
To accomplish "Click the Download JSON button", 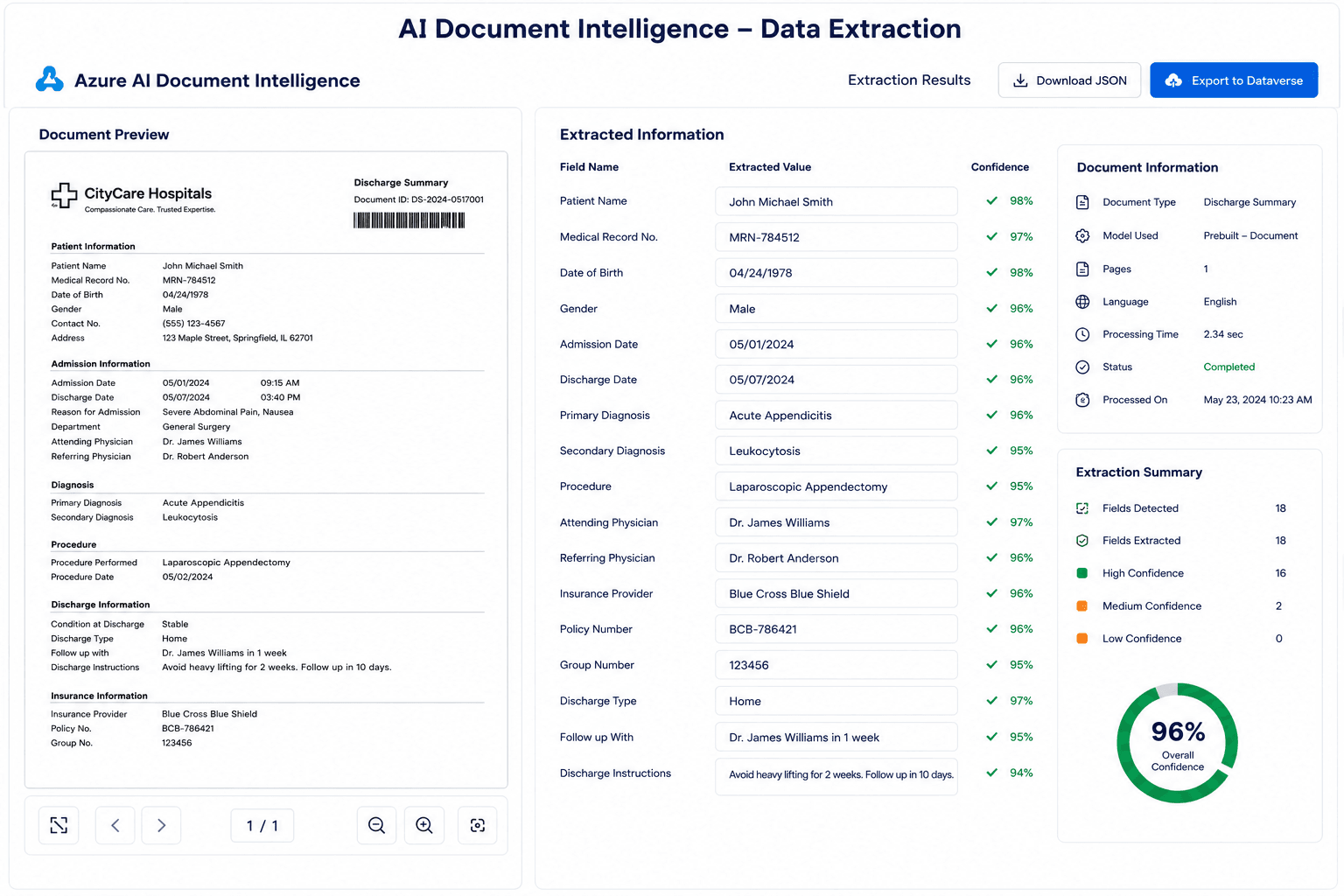I will (x=1069, y=80).
